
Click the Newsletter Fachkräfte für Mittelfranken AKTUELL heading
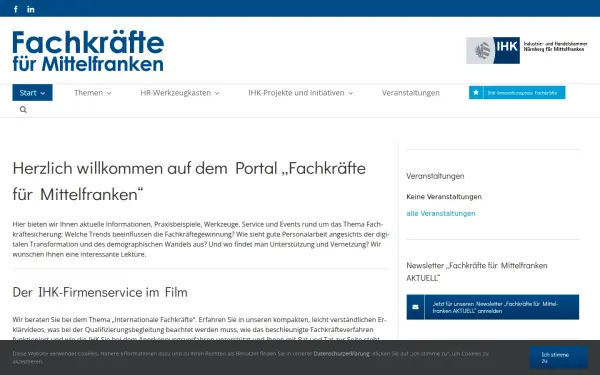(477, 272)
